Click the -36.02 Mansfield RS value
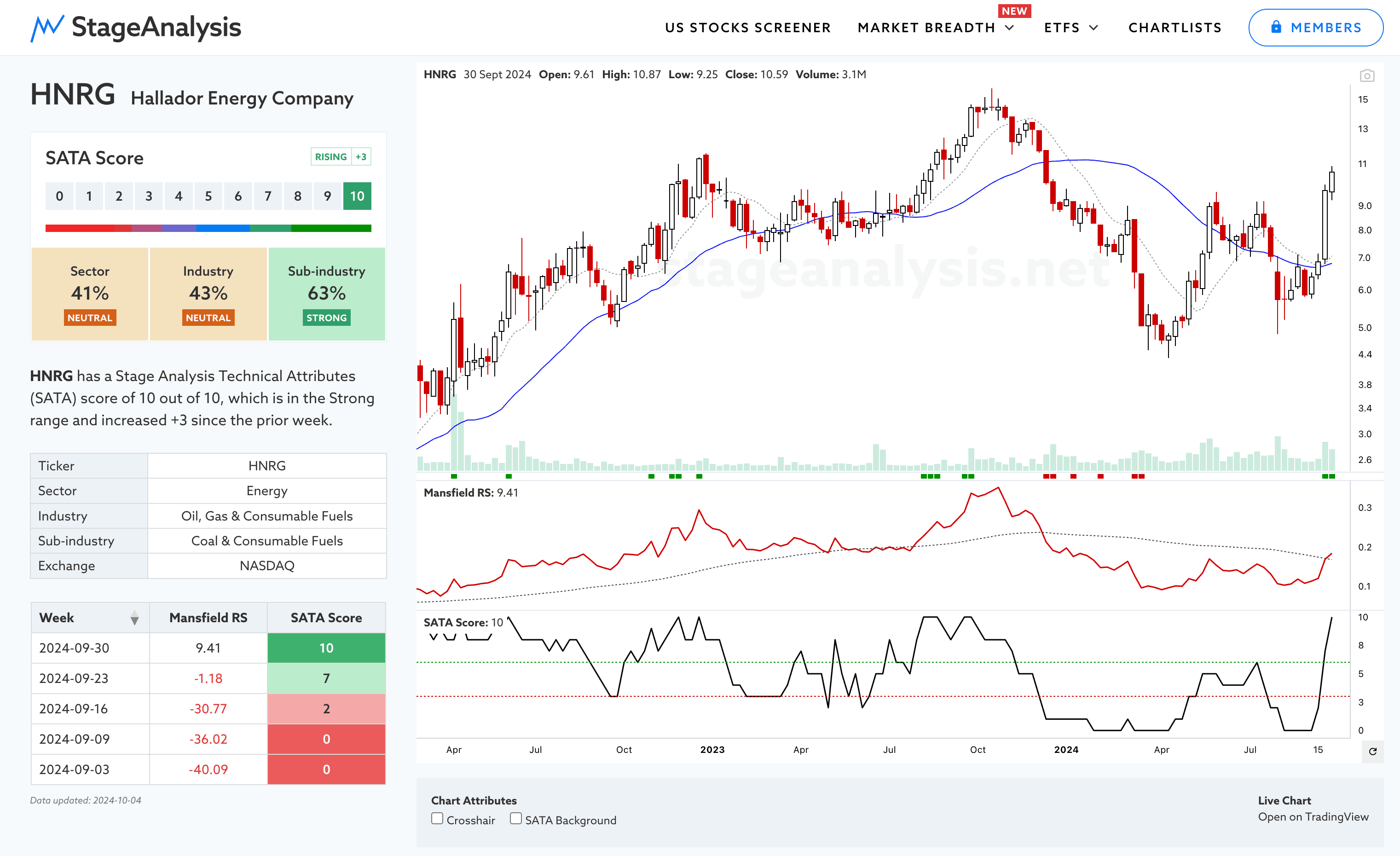Image resolution: width=1400 pixels, height=856 pixels. coord(208,739)
